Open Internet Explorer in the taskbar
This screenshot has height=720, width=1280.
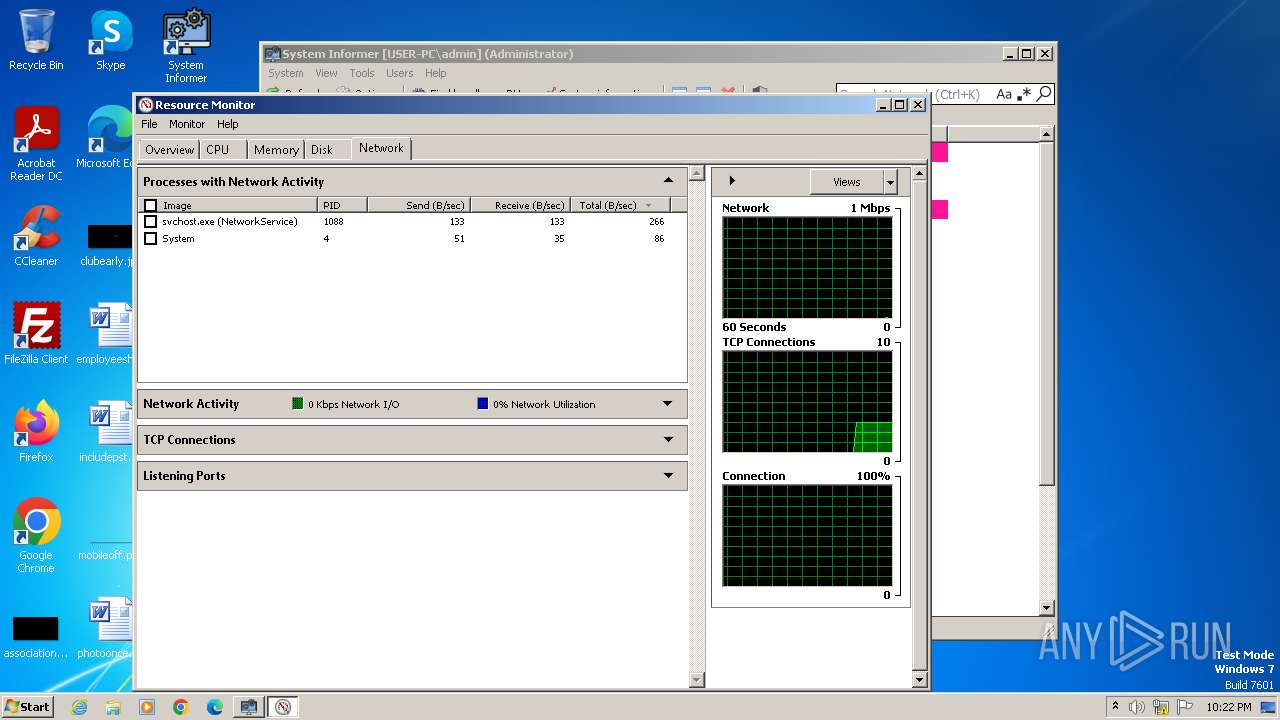pyautogui.click(x=79, y=707)
